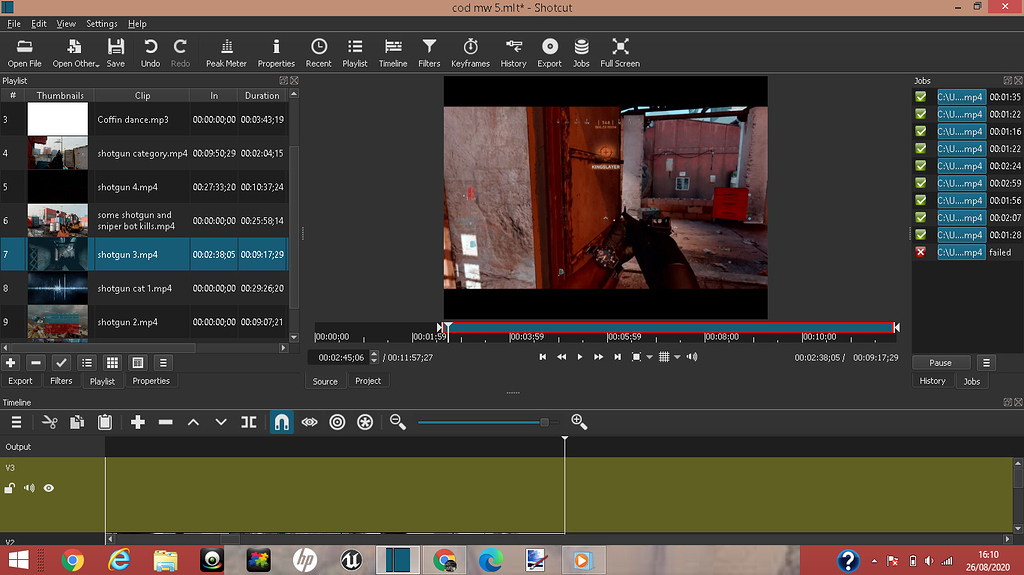Open the Settings menu
The width and height of the screenshot is (1024, 575).
coord(102,24)
